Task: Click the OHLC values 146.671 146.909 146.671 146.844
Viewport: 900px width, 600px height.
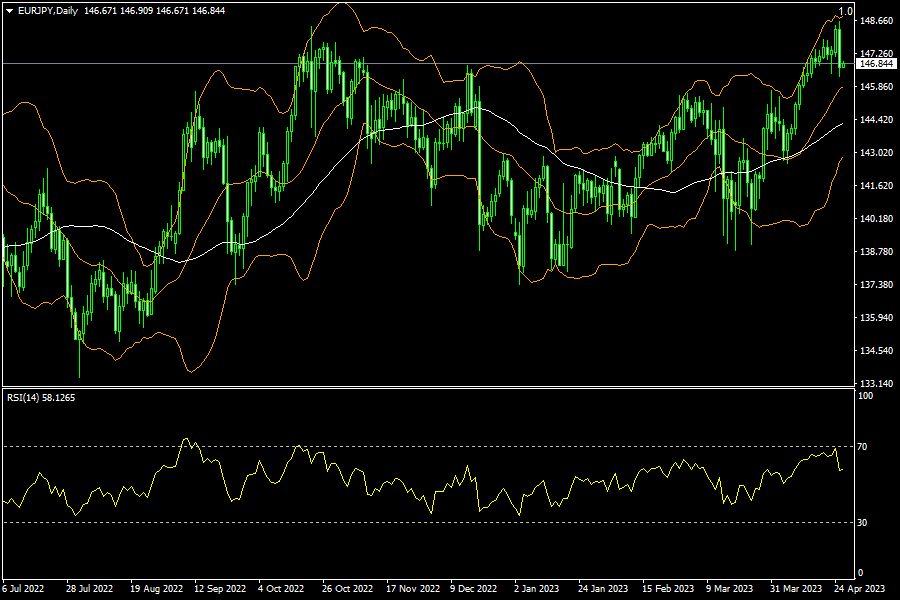Action: (154, 11)
